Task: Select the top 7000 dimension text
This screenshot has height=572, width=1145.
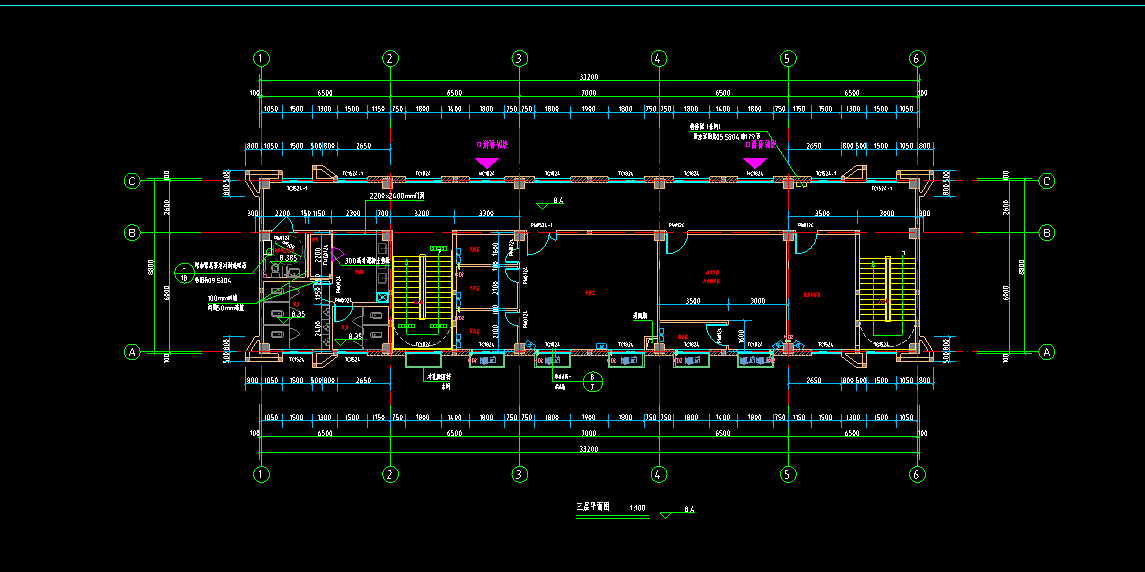Action: (x=588, y=92)
